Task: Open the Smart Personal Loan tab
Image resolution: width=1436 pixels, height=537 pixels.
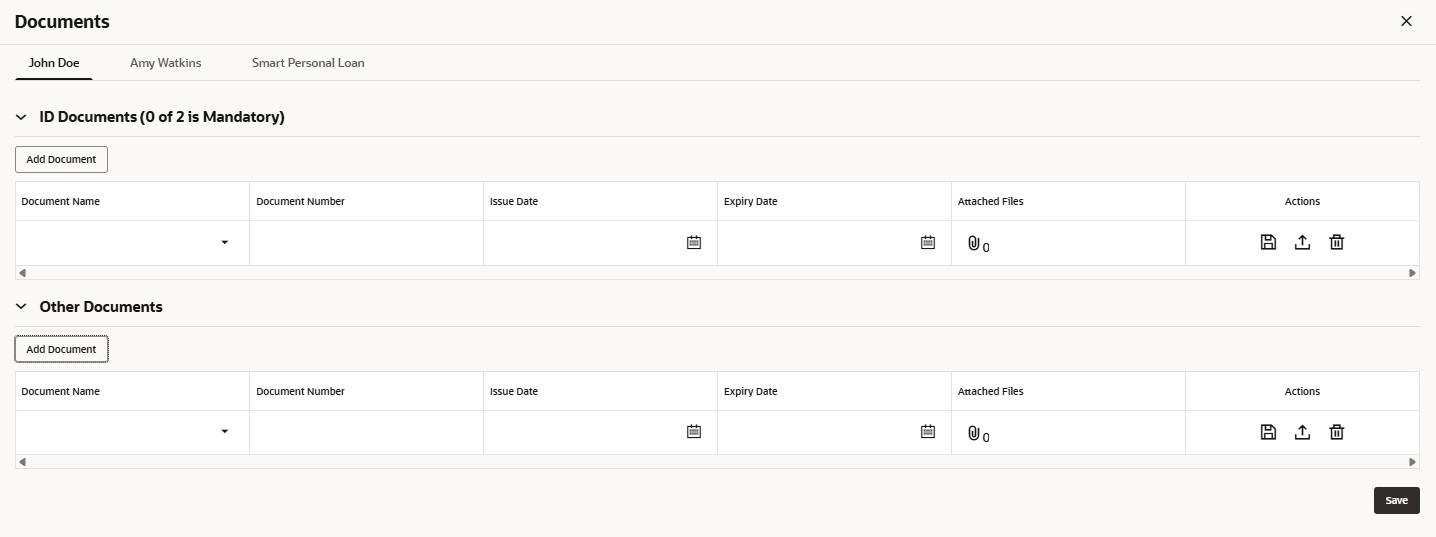Action: pos(308,63)
